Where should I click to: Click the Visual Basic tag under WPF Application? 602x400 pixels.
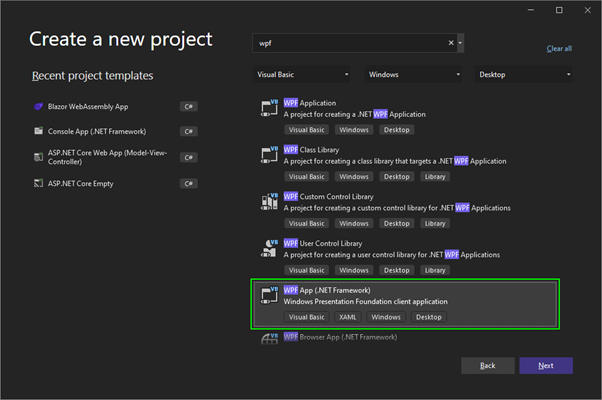(306, 130)
